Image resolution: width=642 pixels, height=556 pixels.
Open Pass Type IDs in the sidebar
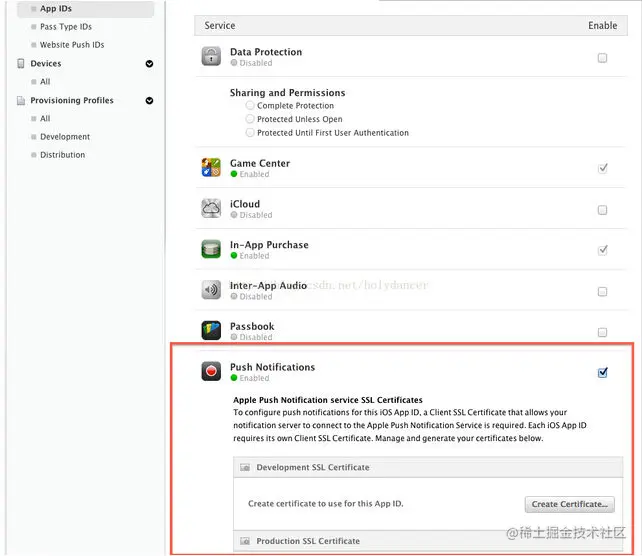click(66, 27)
